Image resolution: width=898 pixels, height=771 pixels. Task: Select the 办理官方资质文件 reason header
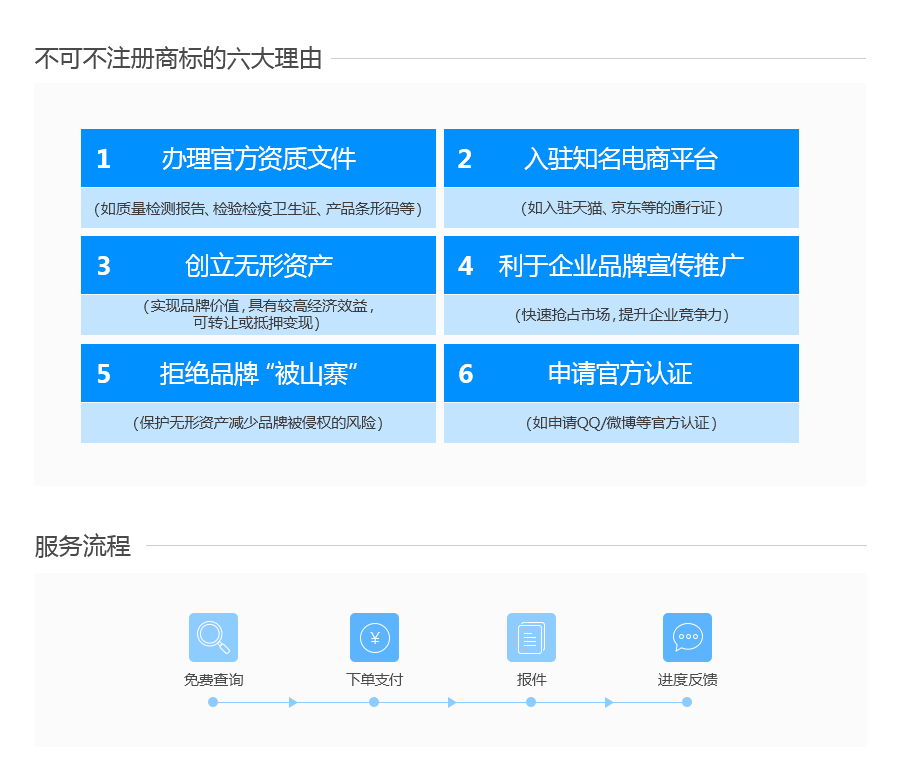click(x=258, y=158)
